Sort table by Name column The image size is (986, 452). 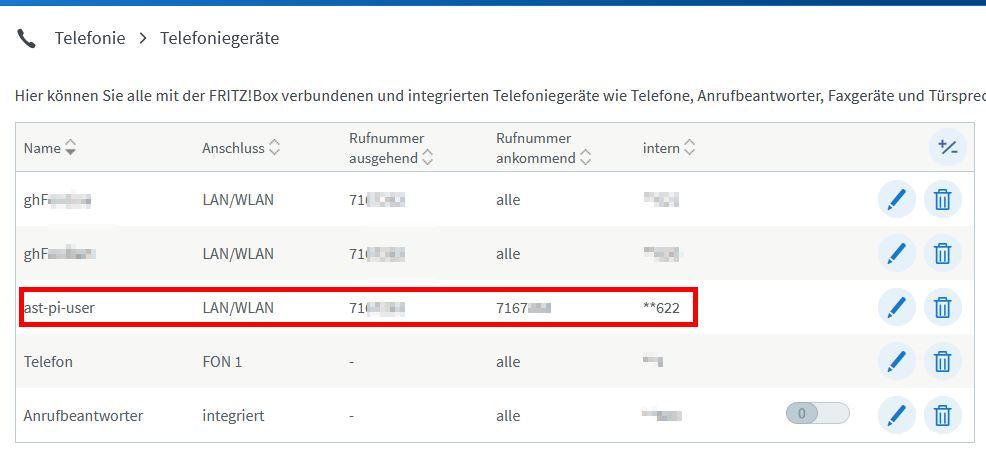pyautogui.click(x=49, y=148)
